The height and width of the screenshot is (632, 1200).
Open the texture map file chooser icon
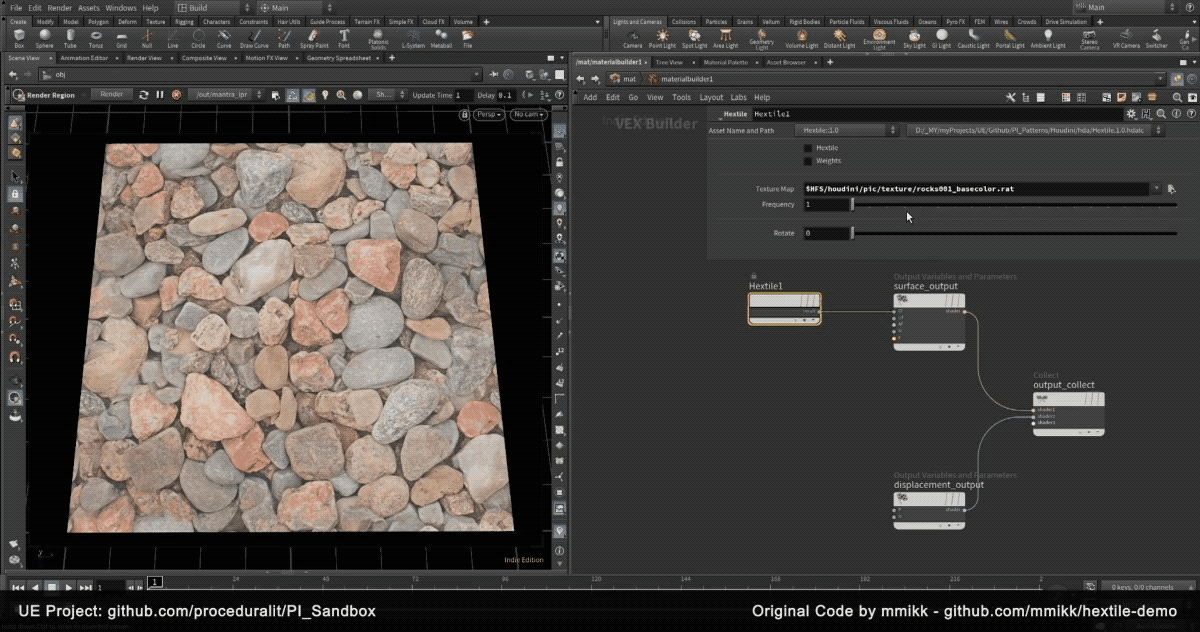coord(1171,188)
